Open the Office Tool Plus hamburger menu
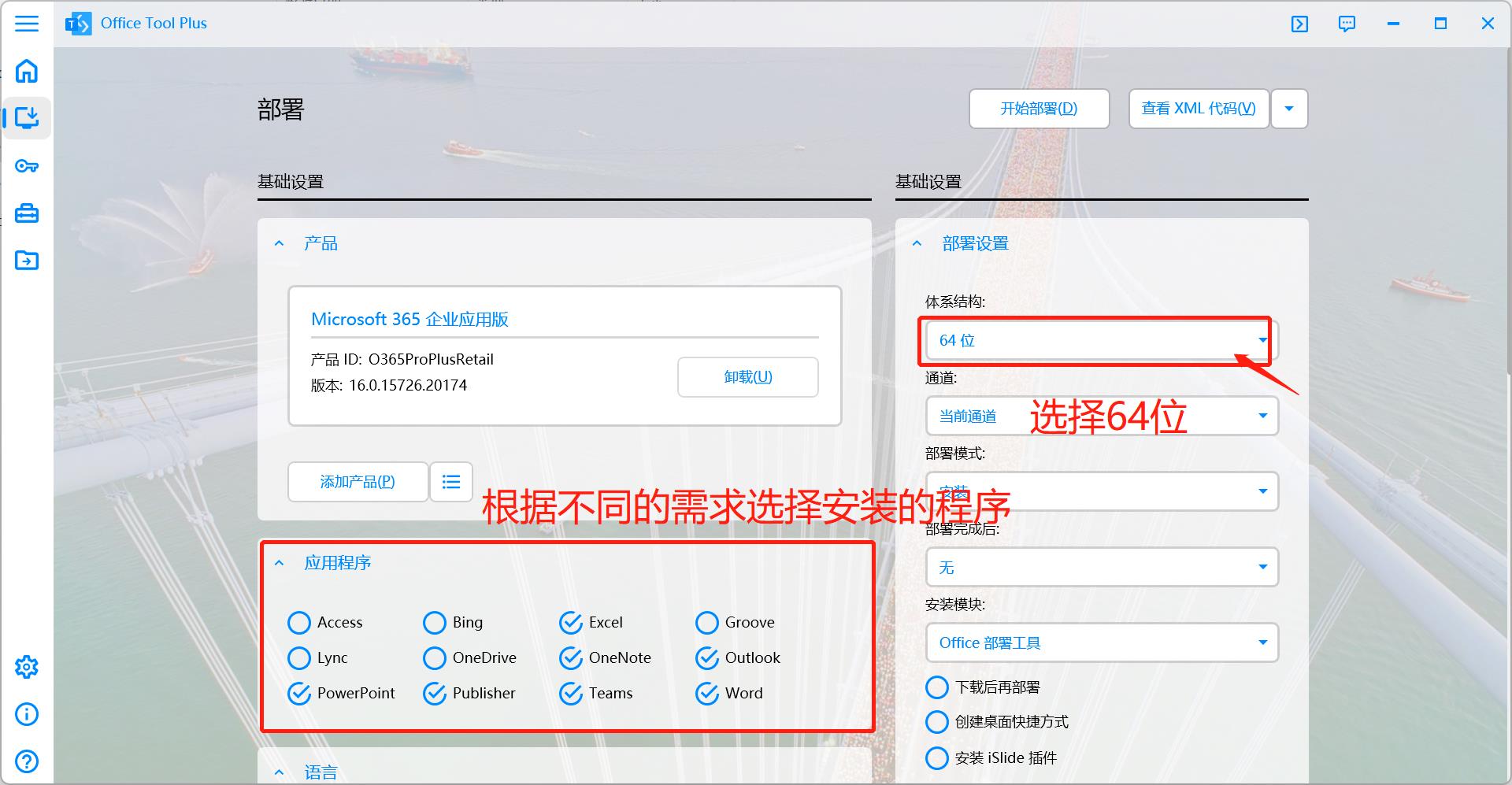 click(x=27, y=24)
